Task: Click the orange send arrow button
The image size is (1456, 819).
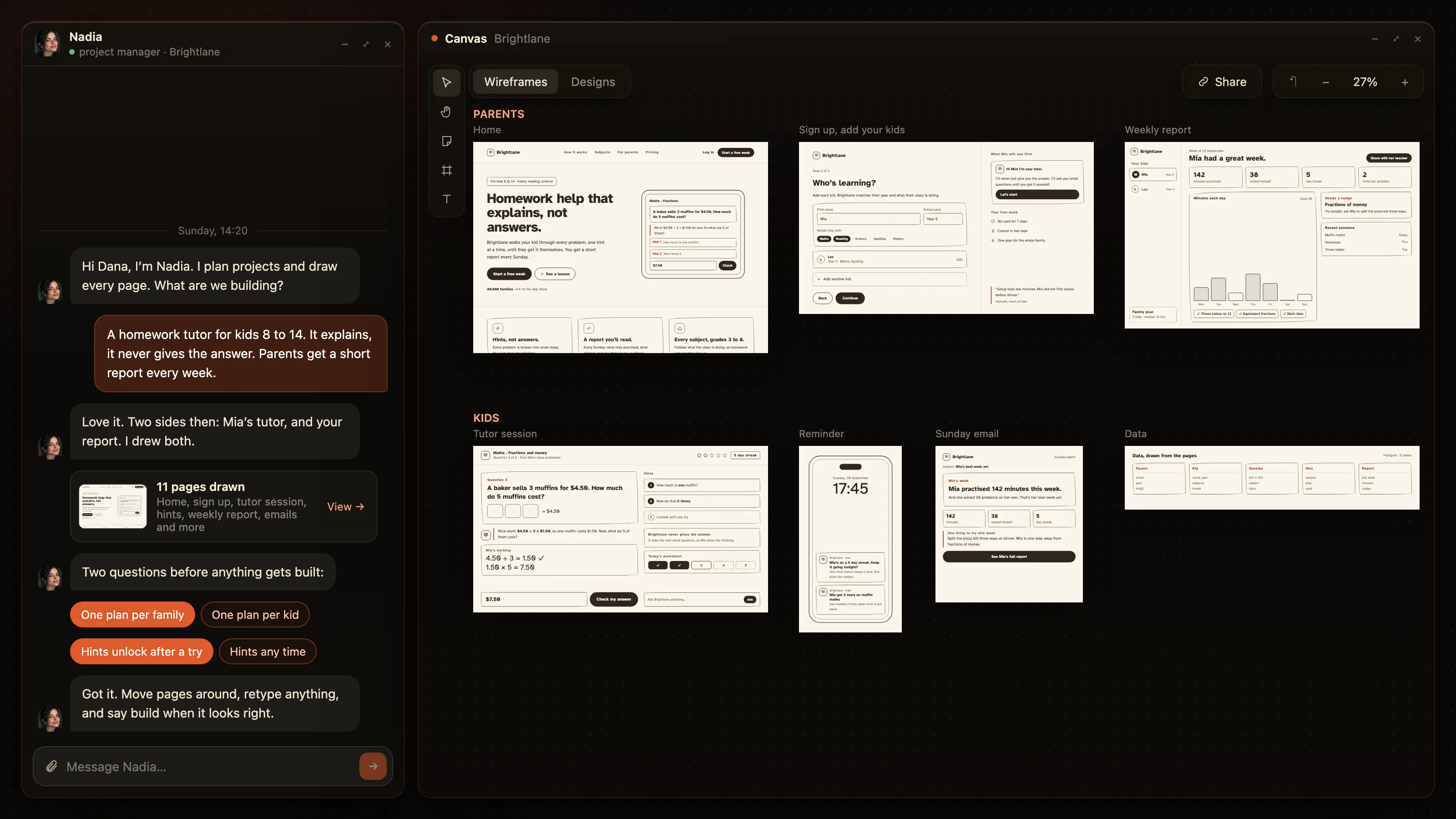Action: click(373, 766)
